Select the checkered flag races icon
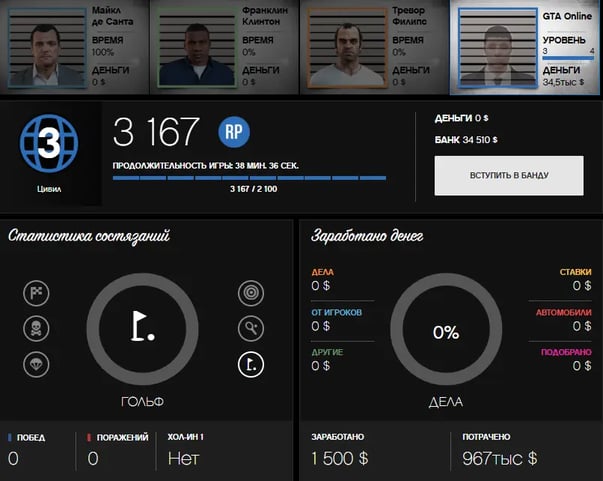Screen dimensions: 603x481 [36, 293]
